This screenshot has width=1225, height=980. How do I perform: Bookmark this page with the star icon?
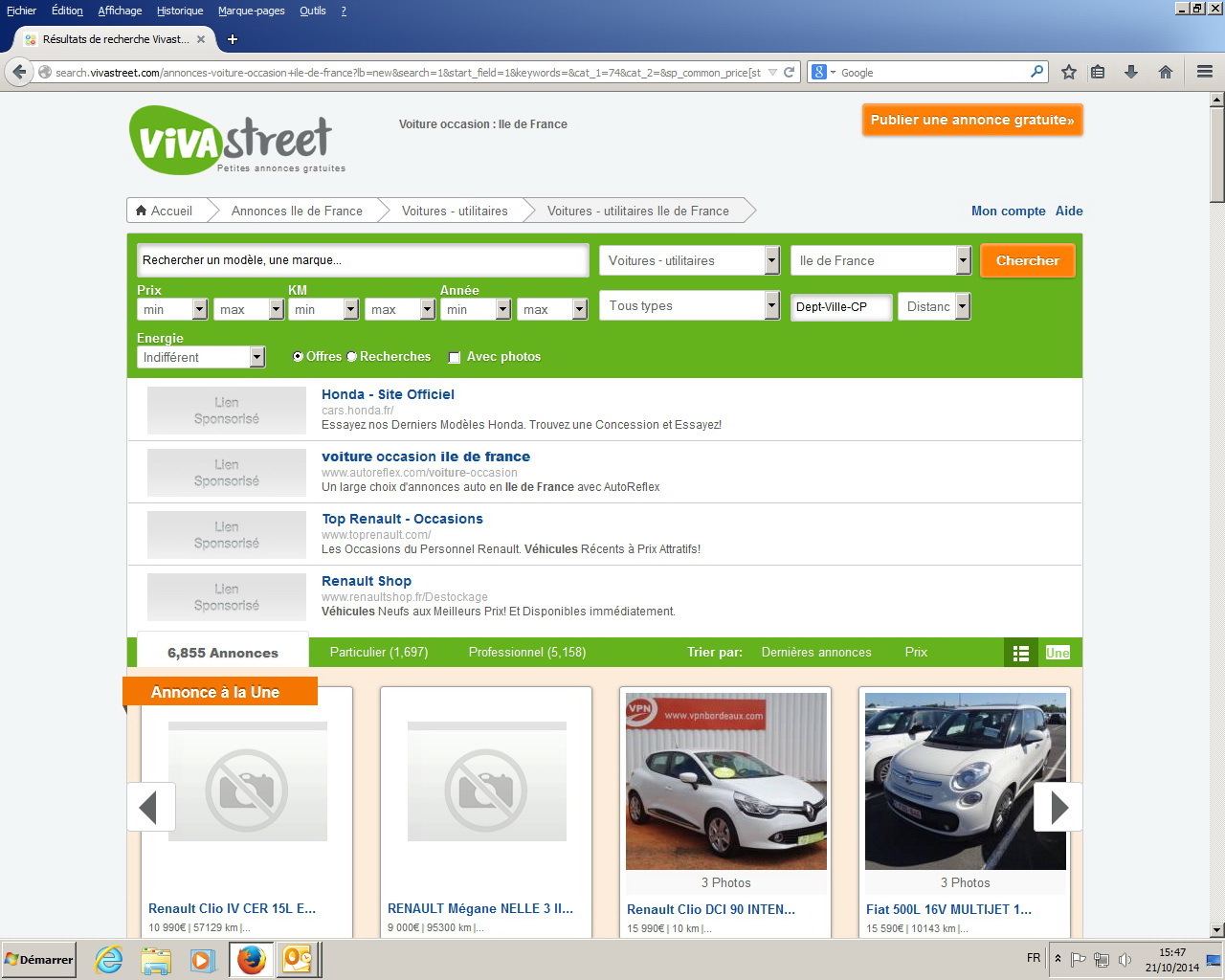point(1068,72)
